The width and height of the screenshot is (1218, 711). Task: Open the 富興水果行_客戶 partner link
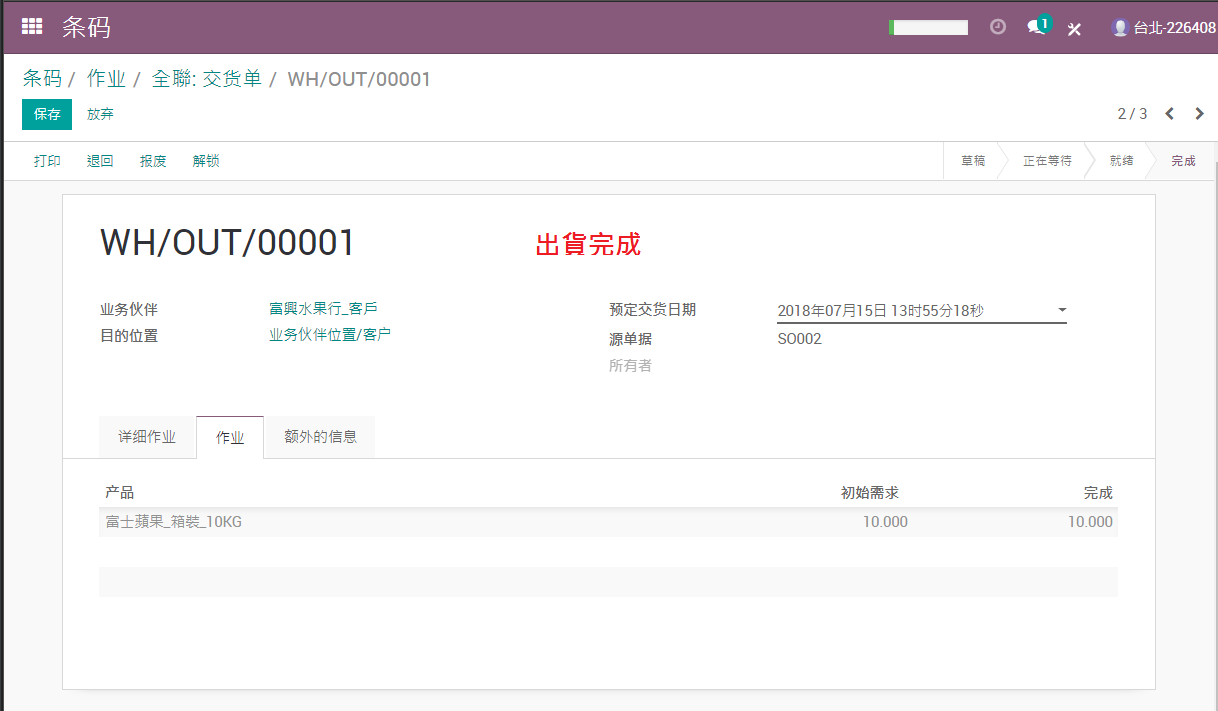[x=323, y=309]
